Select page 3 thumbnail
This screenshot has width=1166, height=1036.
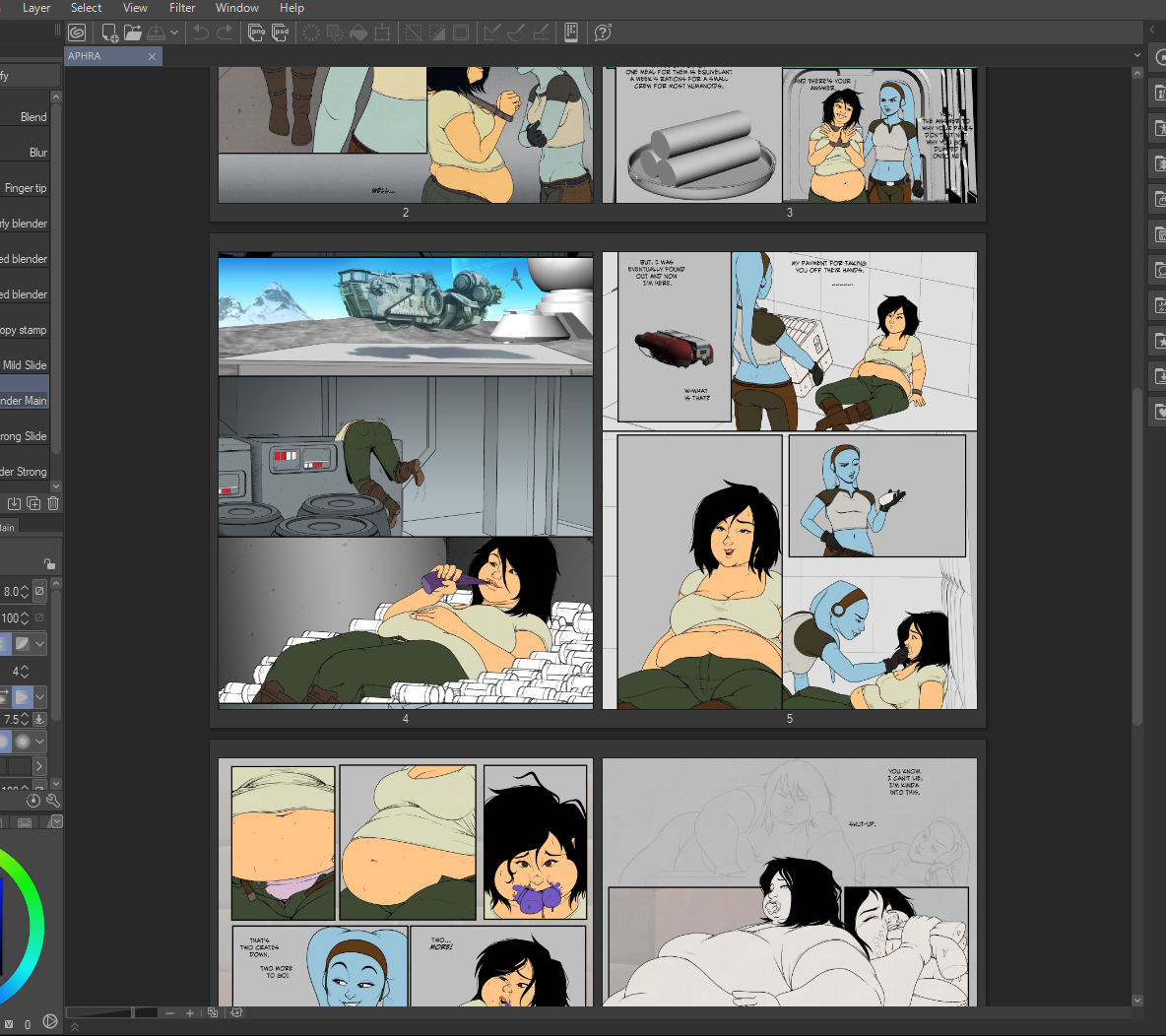pyautogui.click(x=790, y=135)
